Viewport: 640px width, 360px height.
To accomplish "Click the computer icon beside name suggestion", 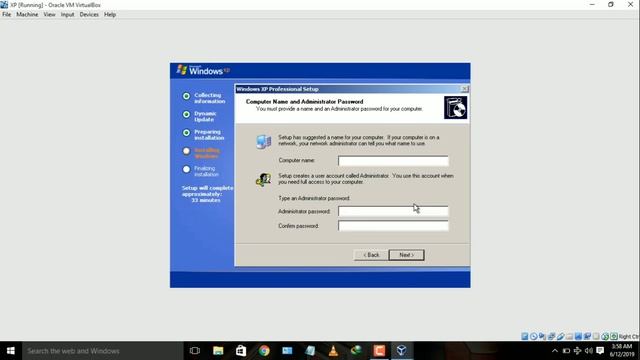I will click(264, 142).
